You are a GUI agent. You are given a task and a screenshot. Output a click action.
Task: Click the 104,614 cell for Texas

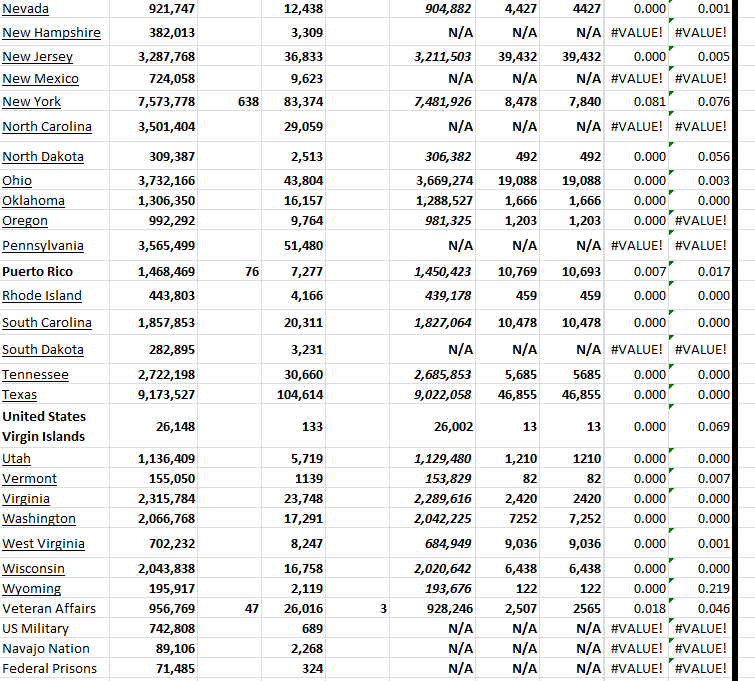[299, 395]
